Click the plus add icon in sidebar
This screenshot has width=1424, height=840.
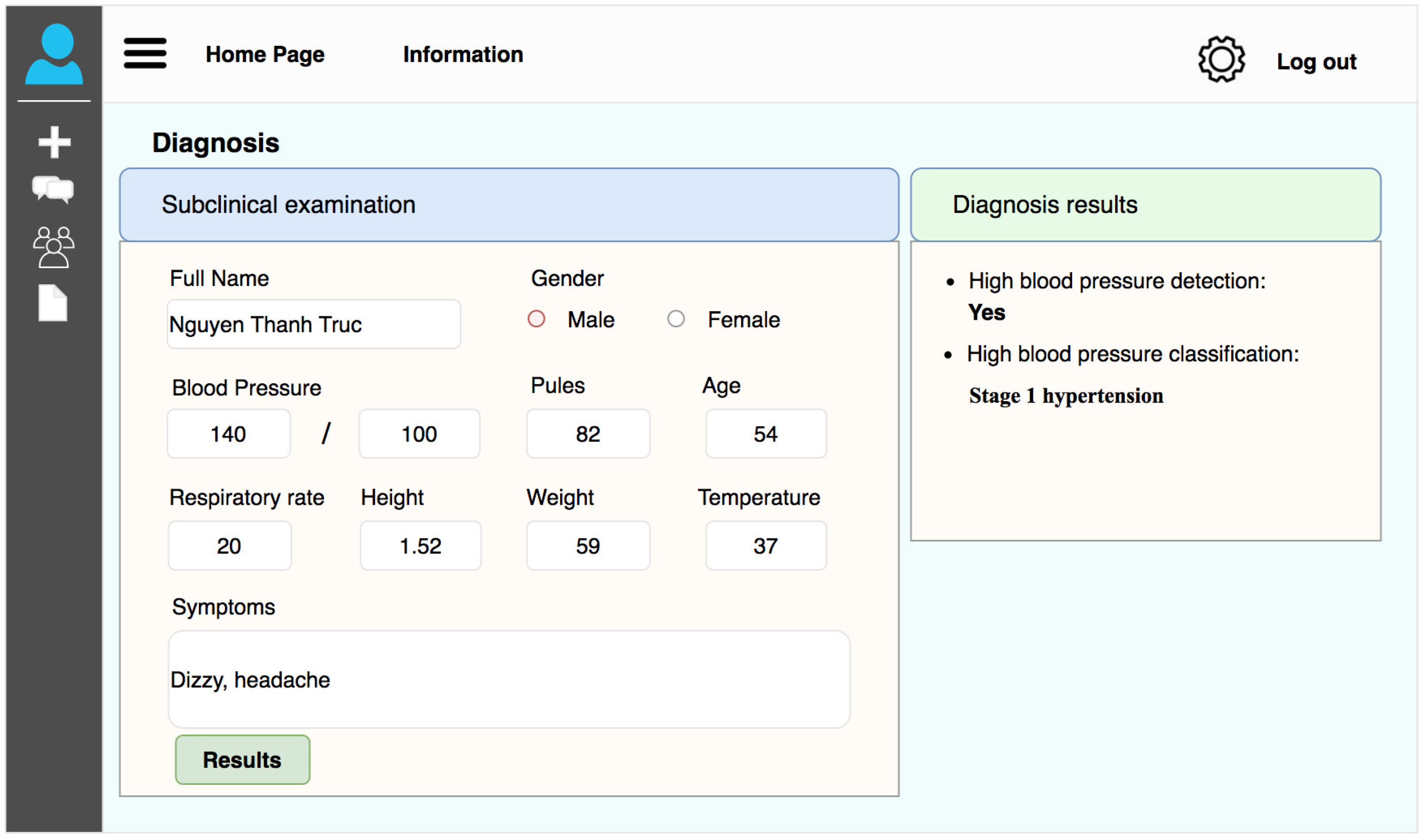point(54,142)
